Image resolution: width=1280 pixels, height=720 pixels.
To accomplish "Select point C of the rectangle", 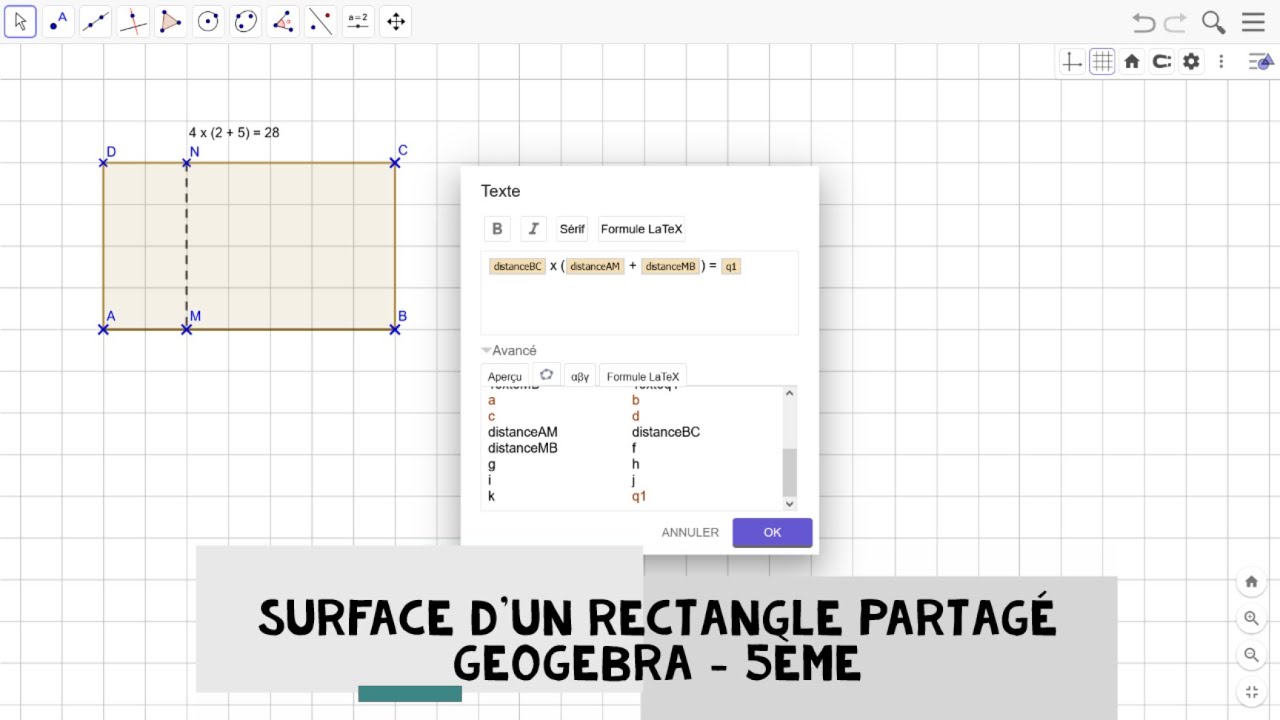I will (x=395, y=162).
